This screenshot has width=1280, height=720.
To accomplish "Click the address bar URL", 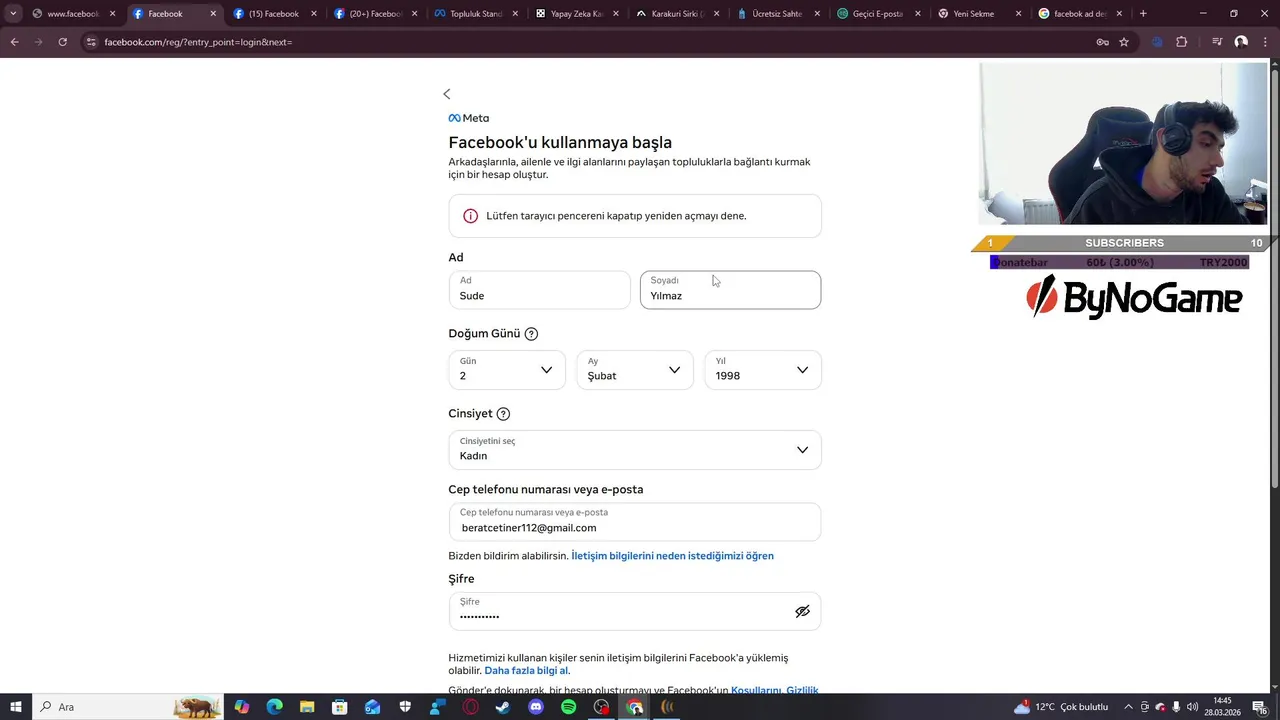I will point(198,42).
